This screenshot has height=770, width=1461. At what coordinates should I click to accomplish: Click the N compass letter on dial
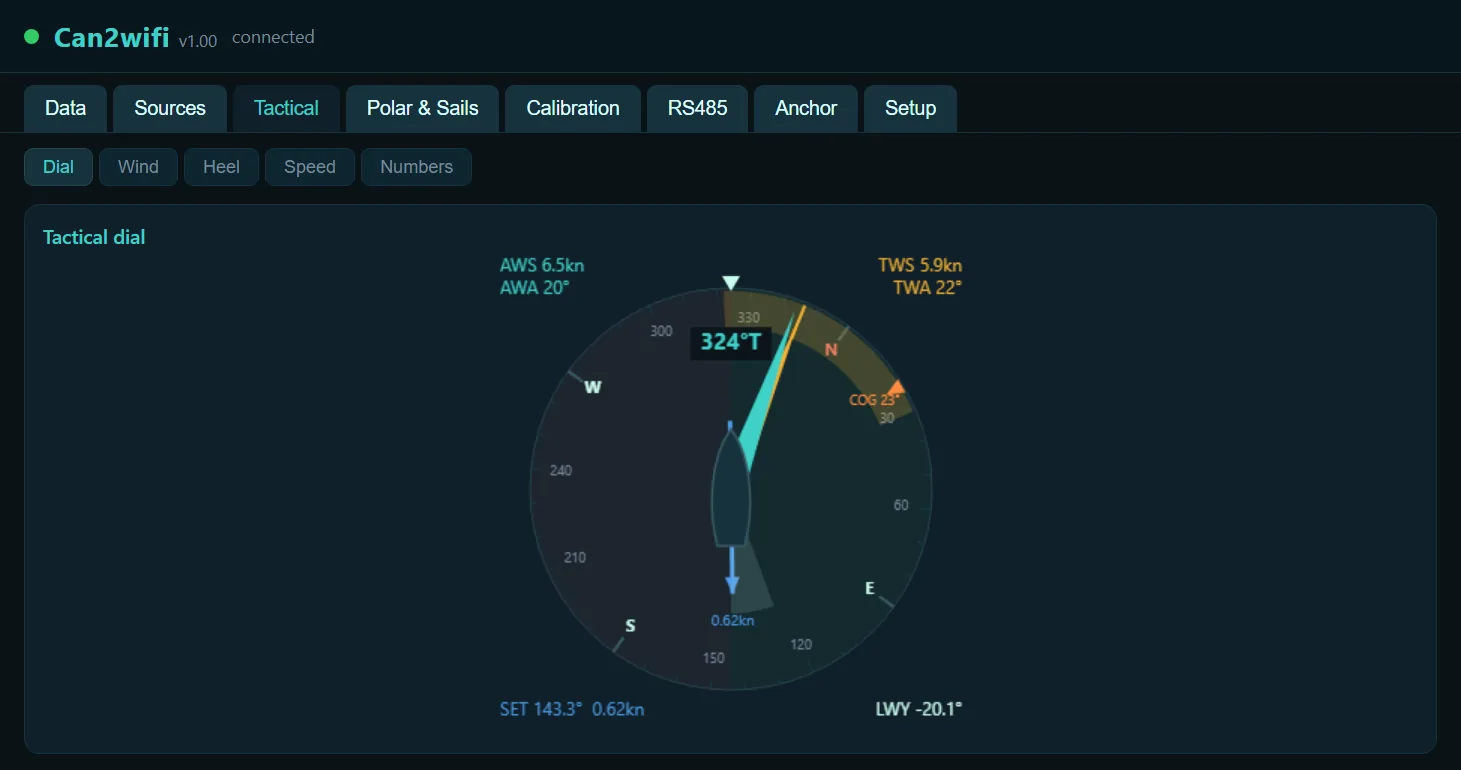click(831, 350)
